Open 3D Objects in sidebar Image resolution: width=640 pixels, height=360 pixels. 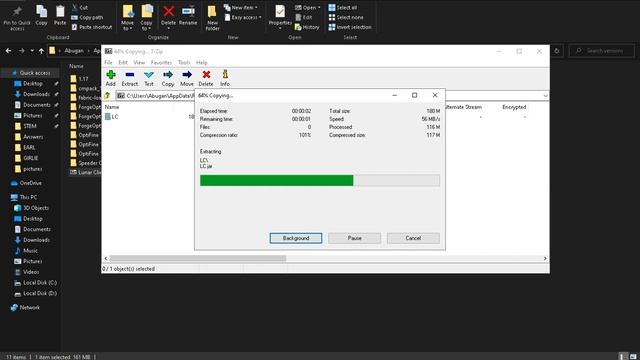click(31, 208)
